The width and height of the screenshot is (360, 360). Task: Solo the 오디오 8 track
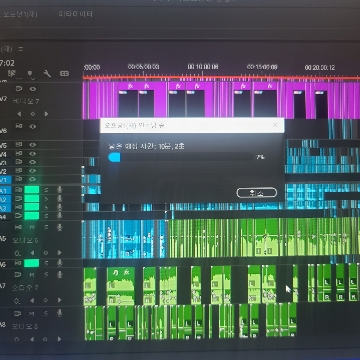(46, 313)
